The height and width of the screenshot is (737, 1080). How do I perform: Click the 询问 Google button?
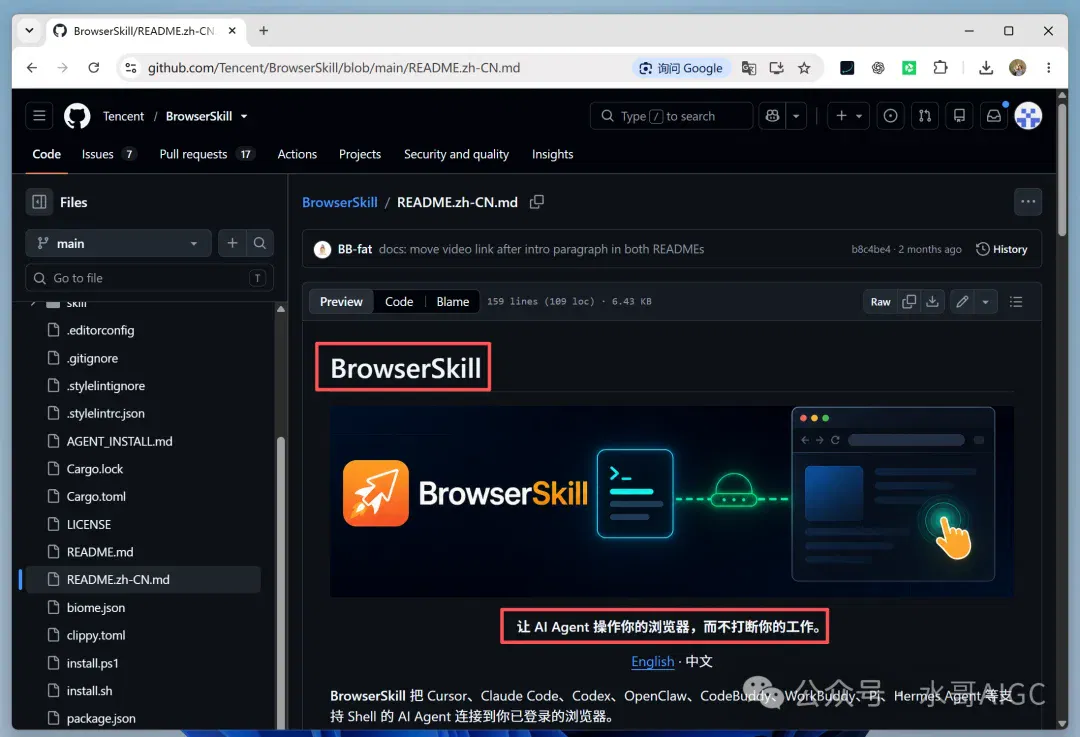(x=681, y=68)
